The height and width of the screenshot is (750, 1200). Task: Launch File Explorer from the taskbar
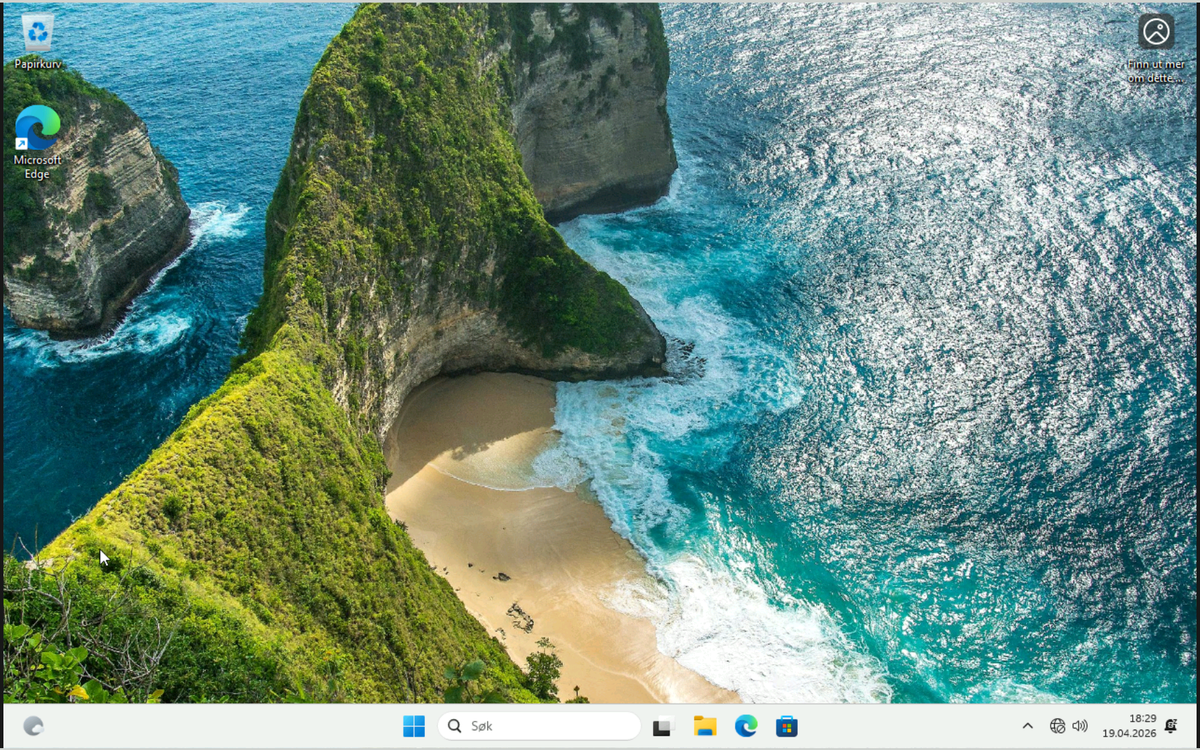(706, 726)
